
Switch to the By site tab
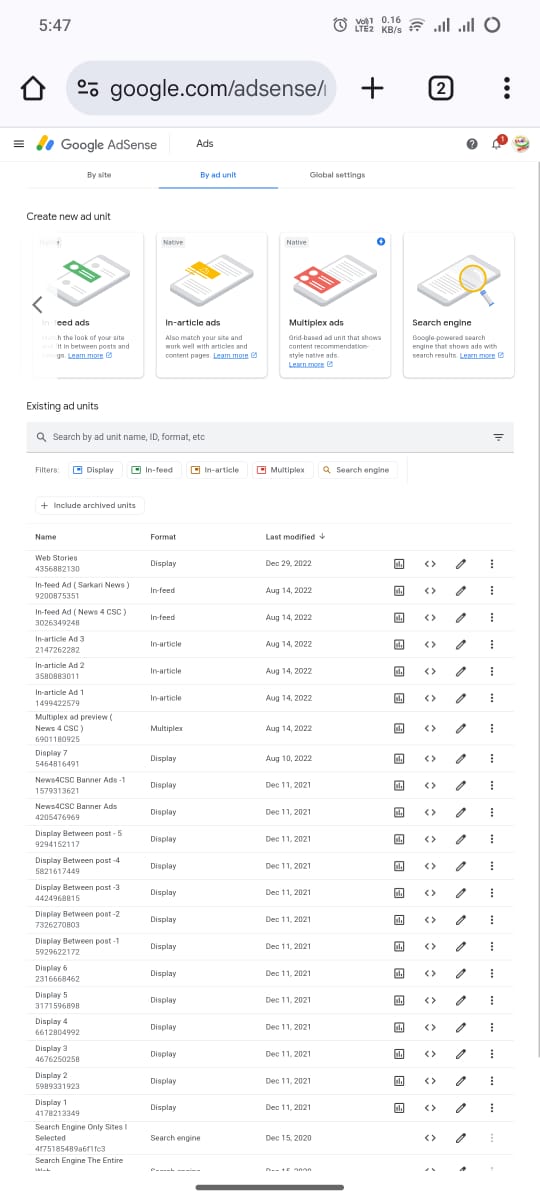(99, 175)
